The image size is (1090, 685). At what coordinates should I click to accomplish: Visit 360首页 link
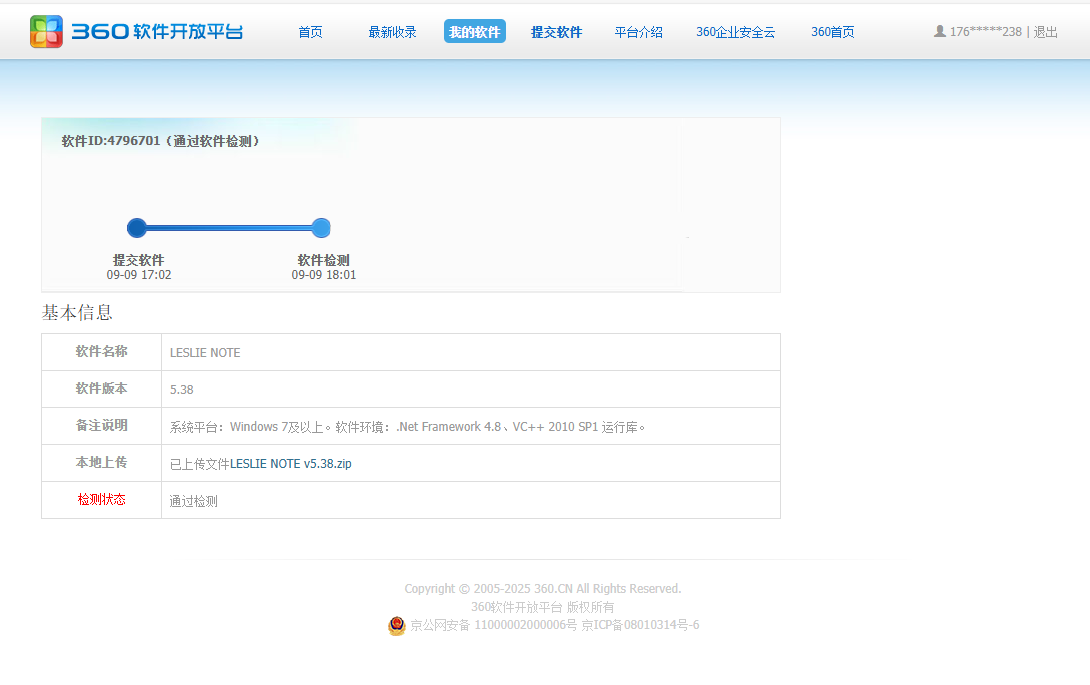(833, 32)
